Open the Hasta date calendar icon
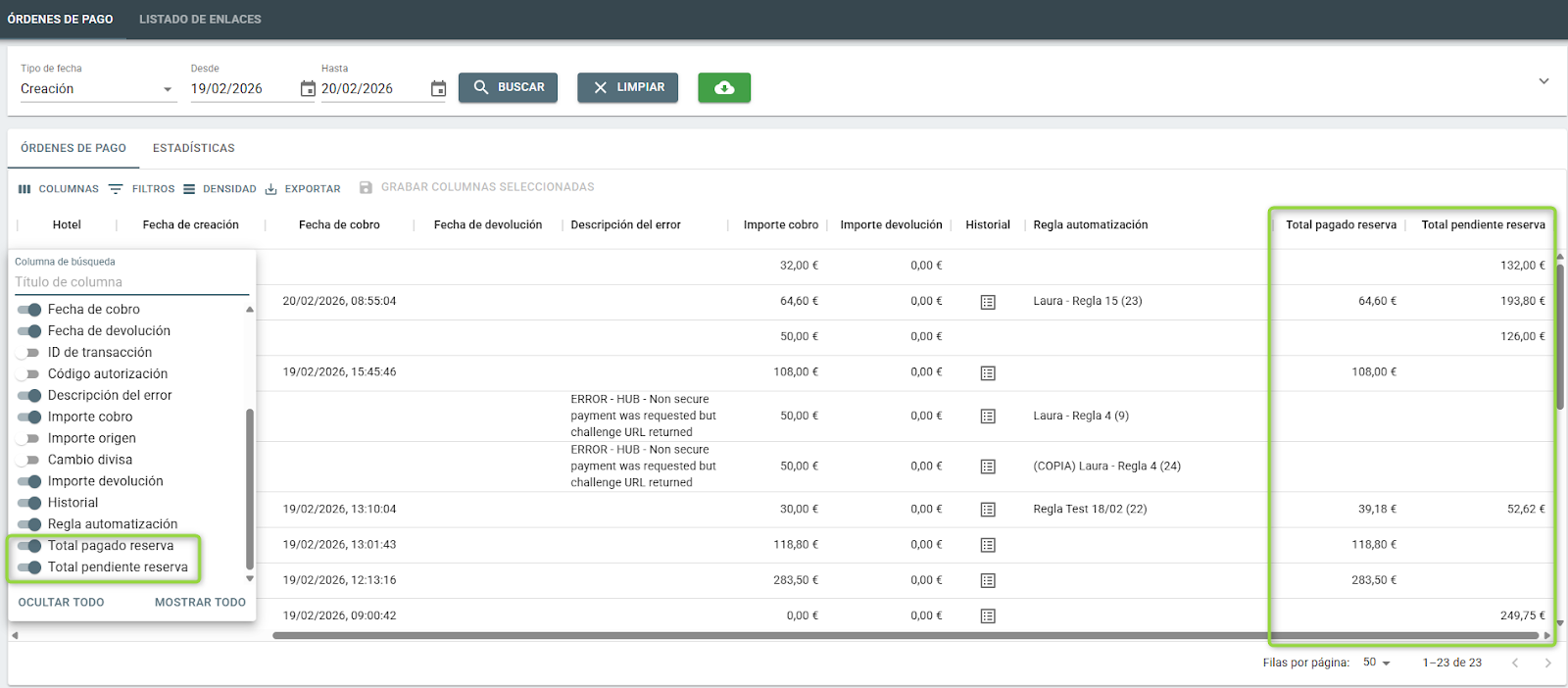 (438, 89)
